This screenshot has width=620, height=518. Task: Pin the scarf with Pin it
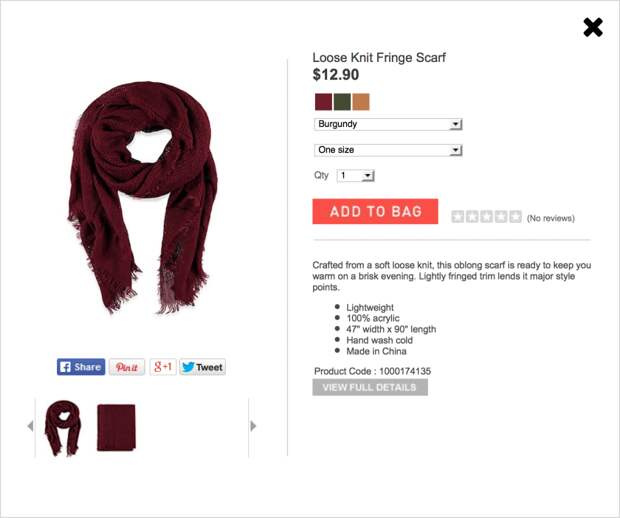tap(127, 367)
